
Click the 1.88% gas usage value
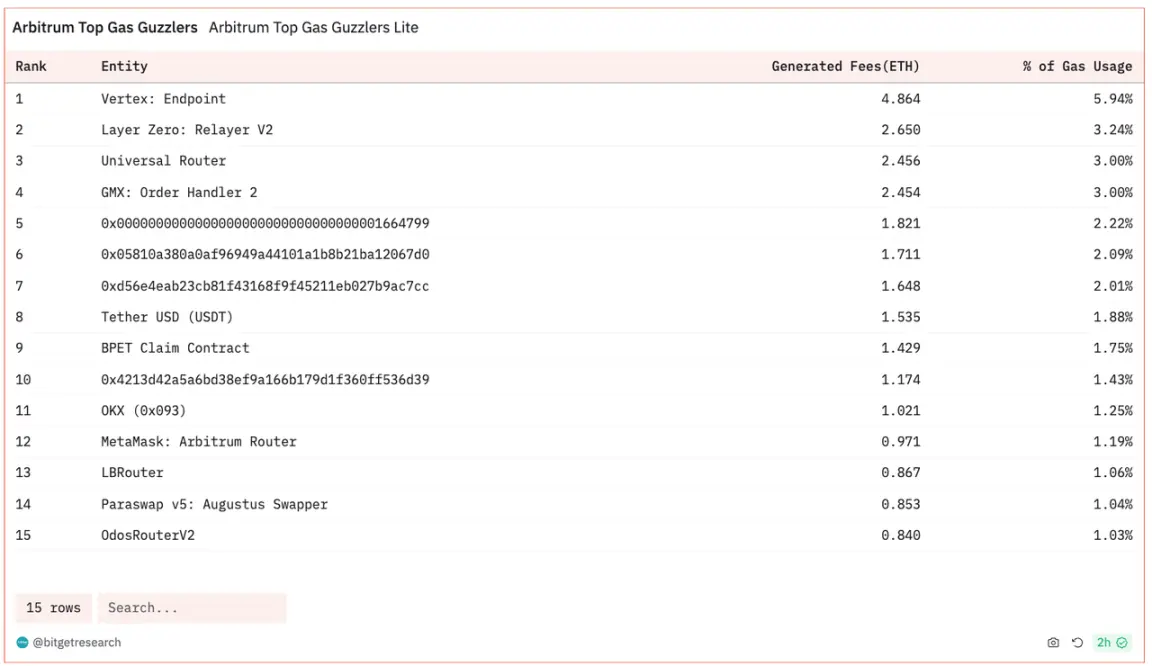click(1112, 317)
